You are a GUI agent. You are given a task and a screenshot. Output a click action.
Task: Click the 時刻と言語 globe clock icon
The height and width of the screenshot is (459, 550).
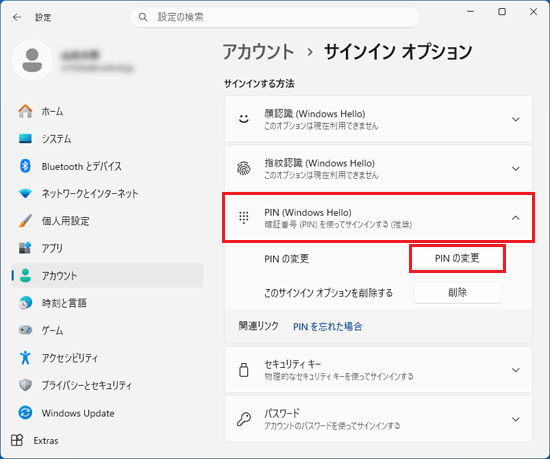(25, 303)
